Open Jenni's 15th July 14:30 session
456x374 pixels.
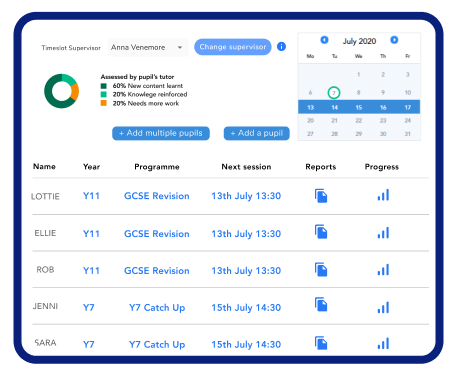(x=246, y=308)
